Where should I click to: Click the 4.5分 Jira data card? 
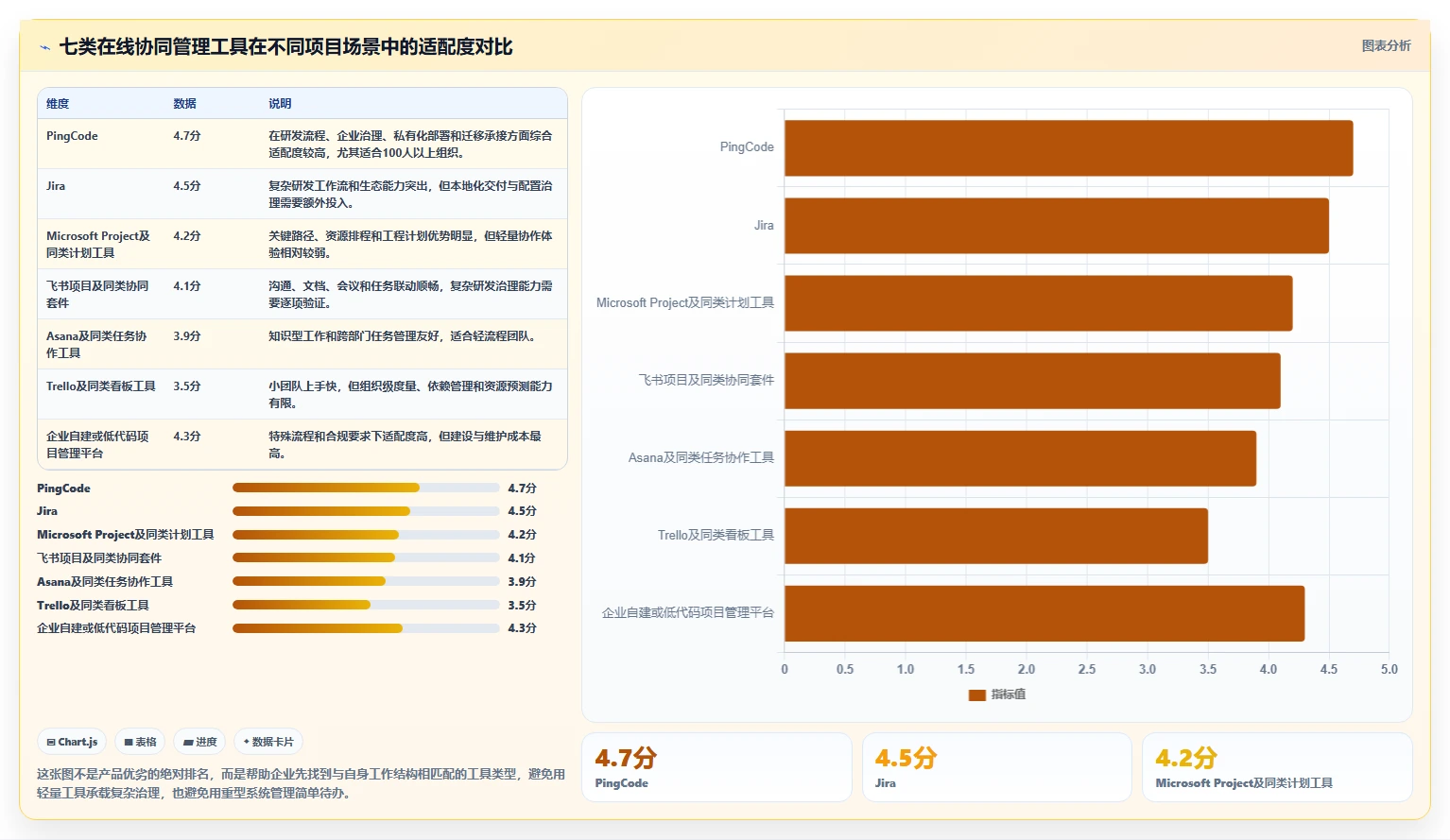click(x=997, y=767)
